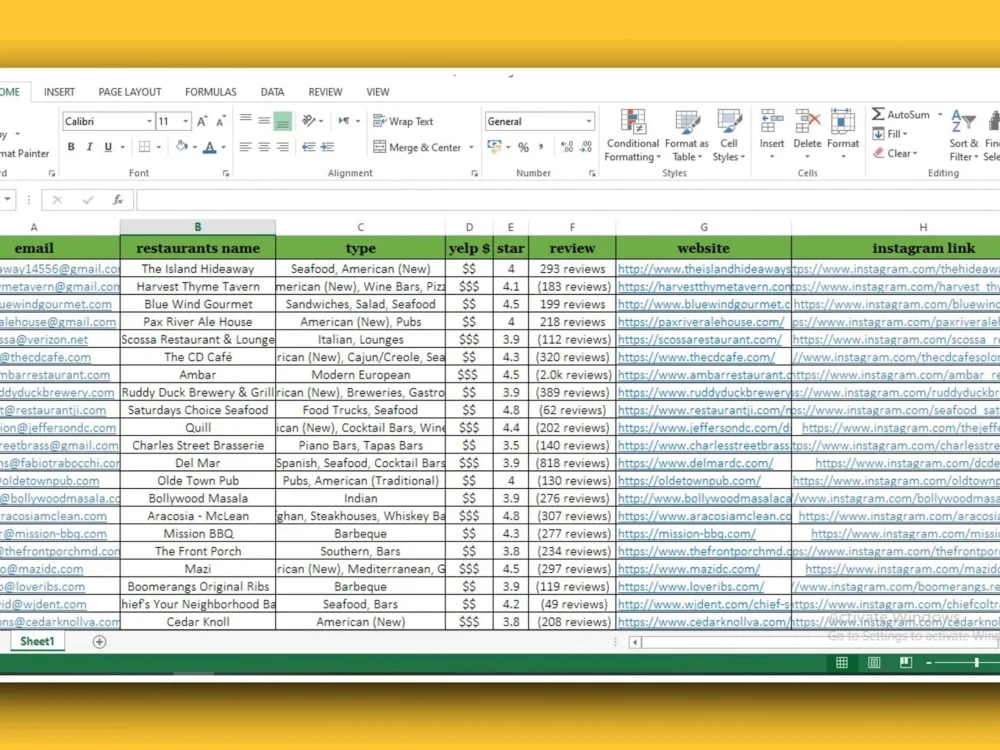Select the Sheet1 tab
Image resolution: width=1000 pixels, height=750 pixels.
(37, 642)
